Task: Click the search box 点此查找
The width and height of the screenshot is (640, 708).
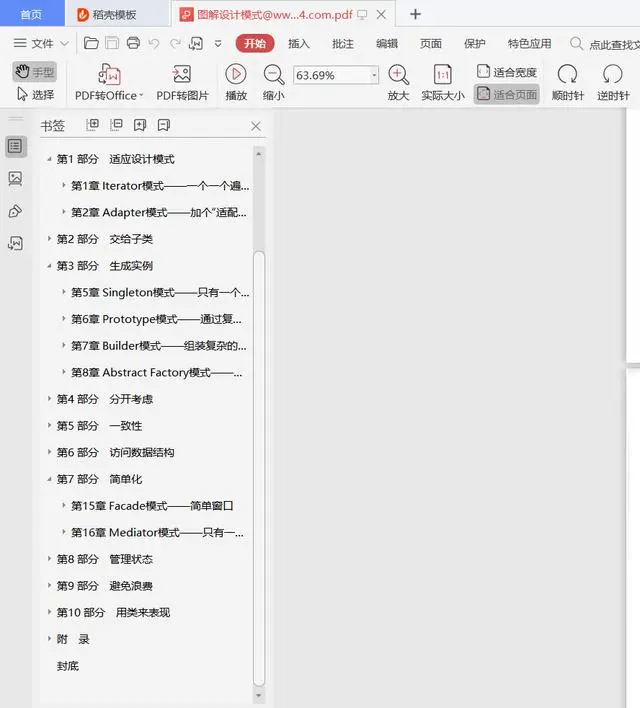Action: pos(605,44)
